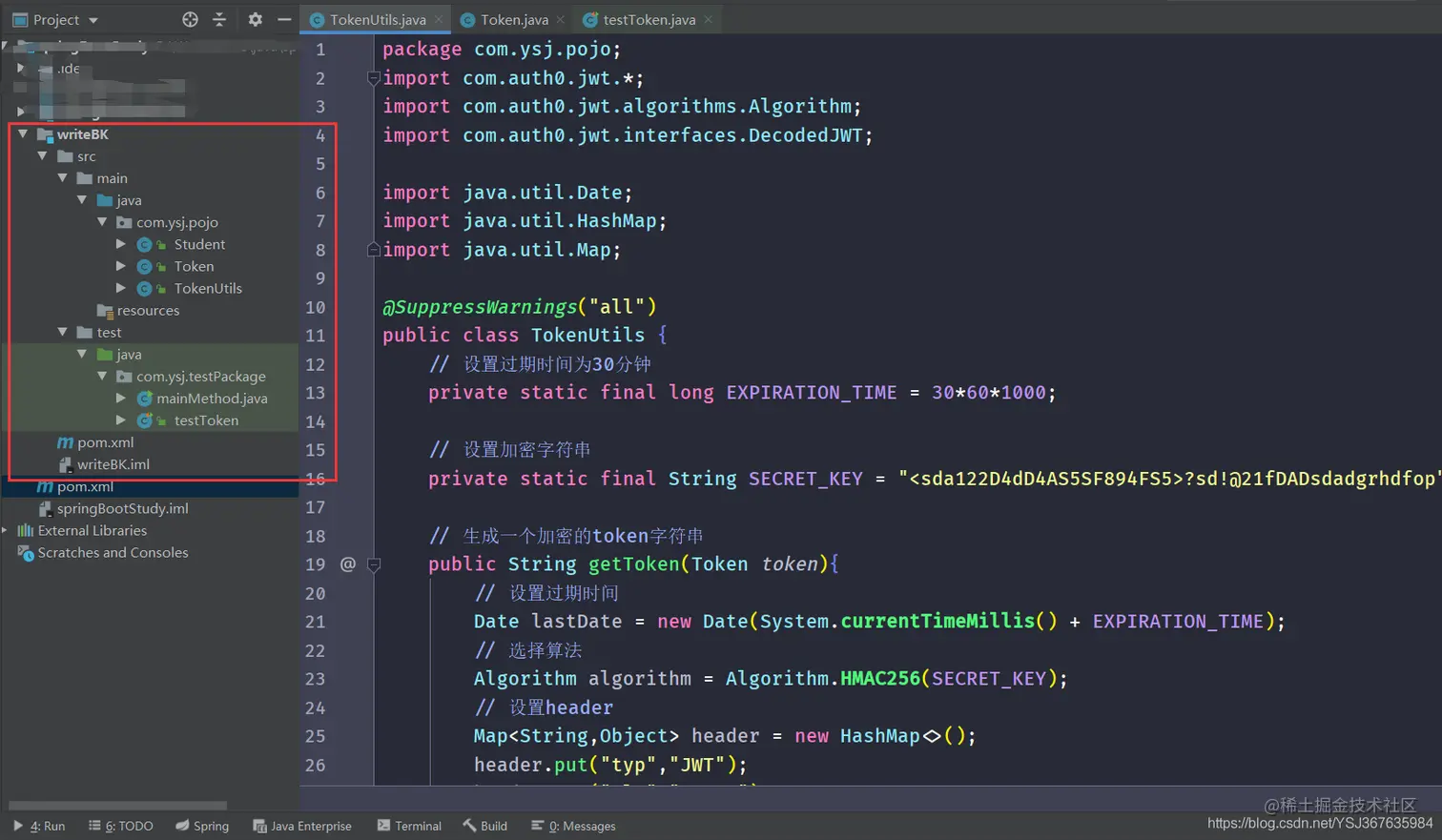The image size is (1442, 840).
Task: Switch to TokenUtils.java tab
Action: 378,19
